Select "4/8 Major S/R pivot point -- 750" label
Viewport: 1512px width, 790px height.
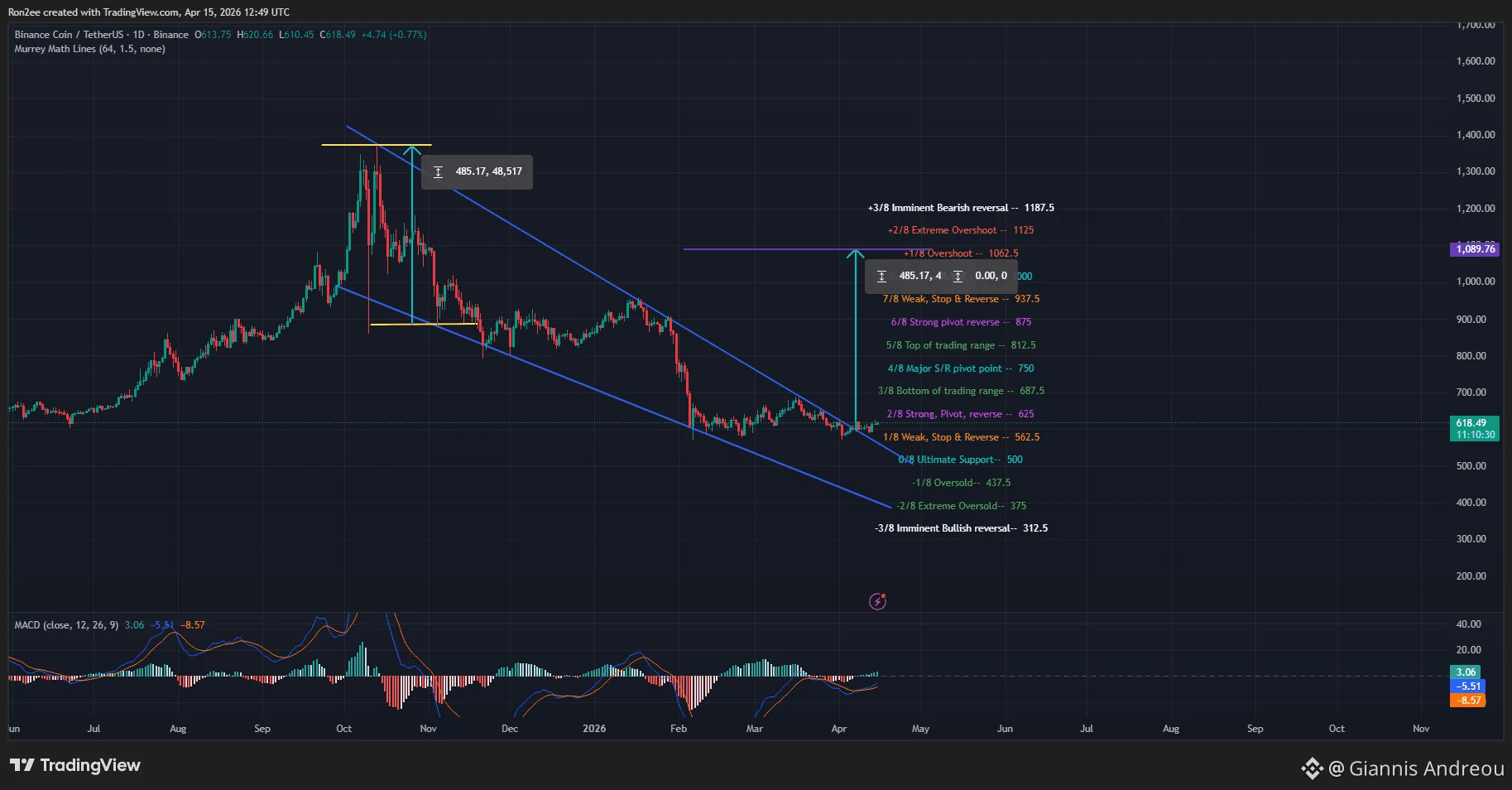(x=961, y=369)
